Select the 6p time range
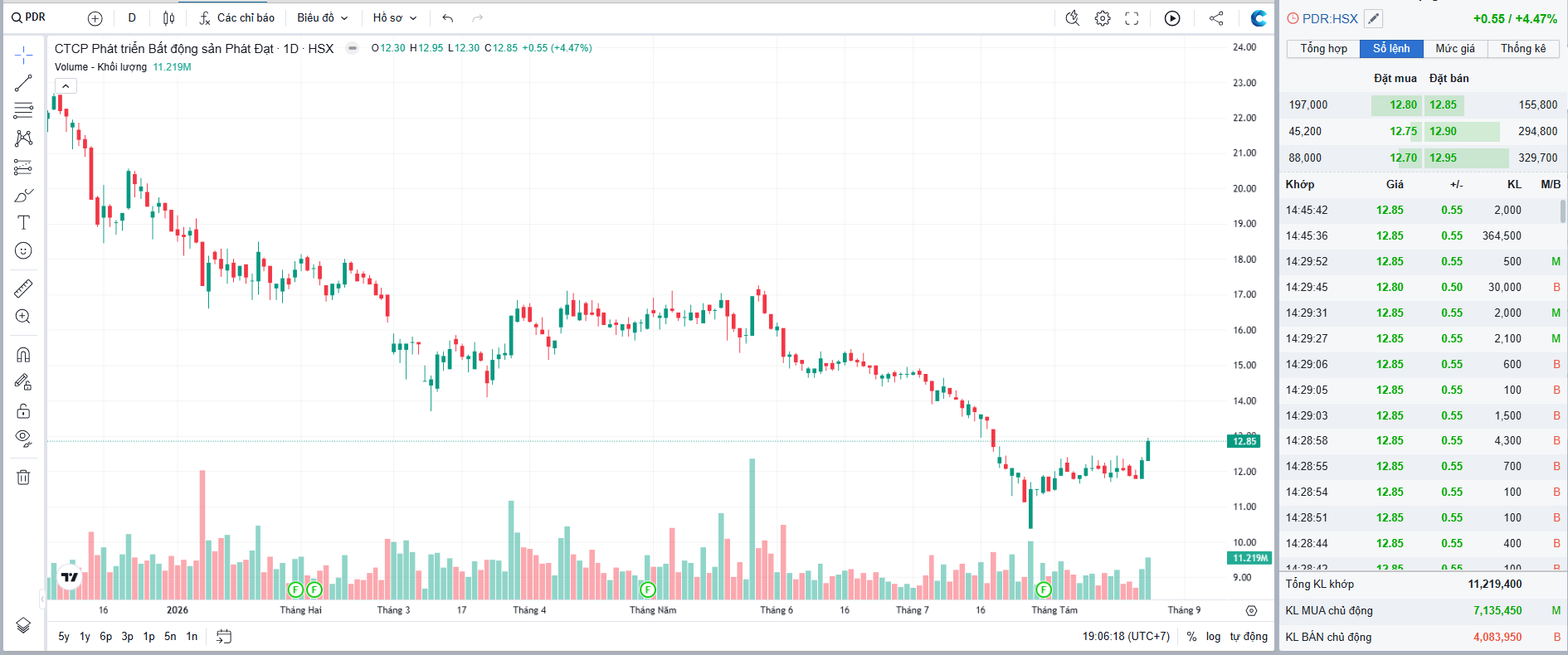The height and width of the screenshot is (655, 1568). click(105, 637)
